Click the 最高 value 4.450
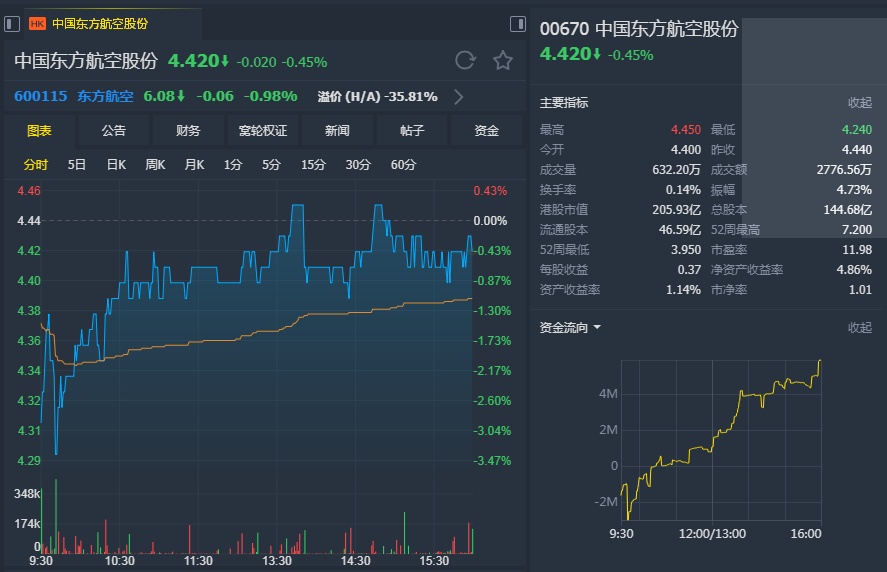 click(x=686, y=130)
